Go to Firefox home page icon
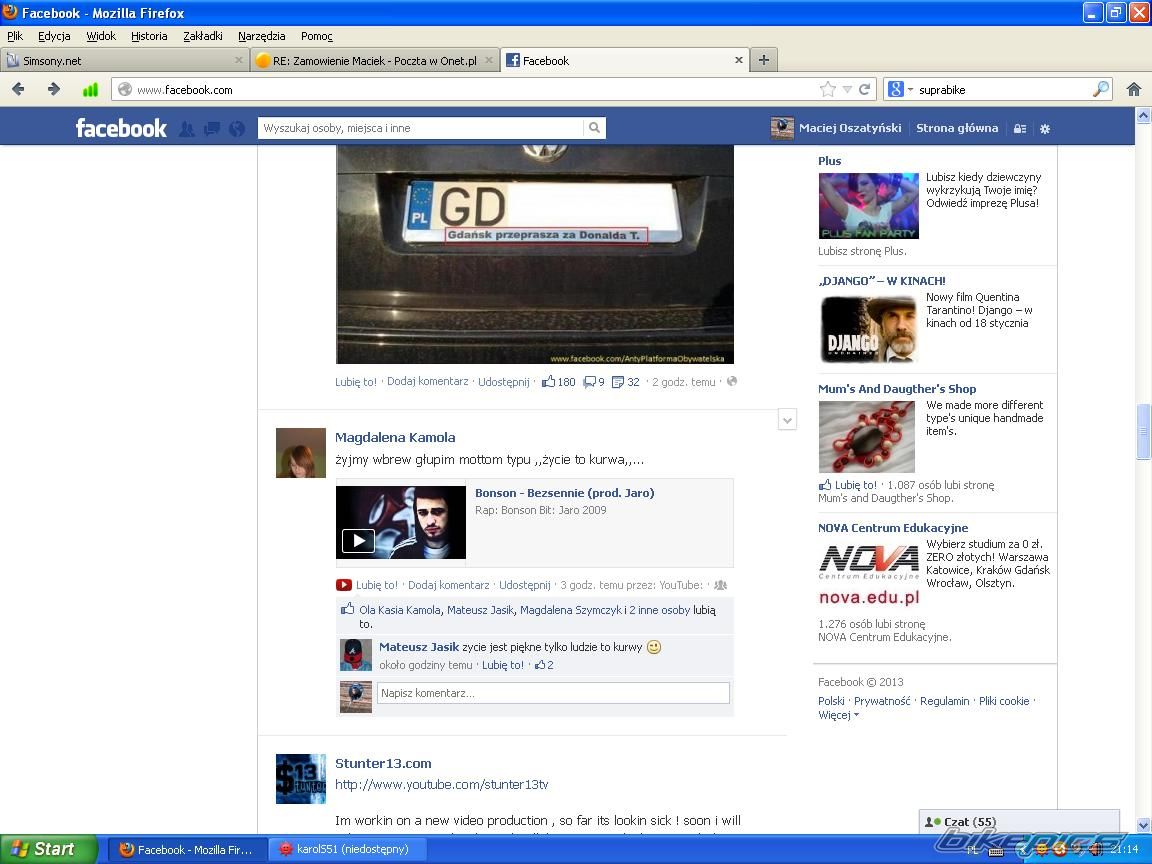 [x=1133, y=89]
